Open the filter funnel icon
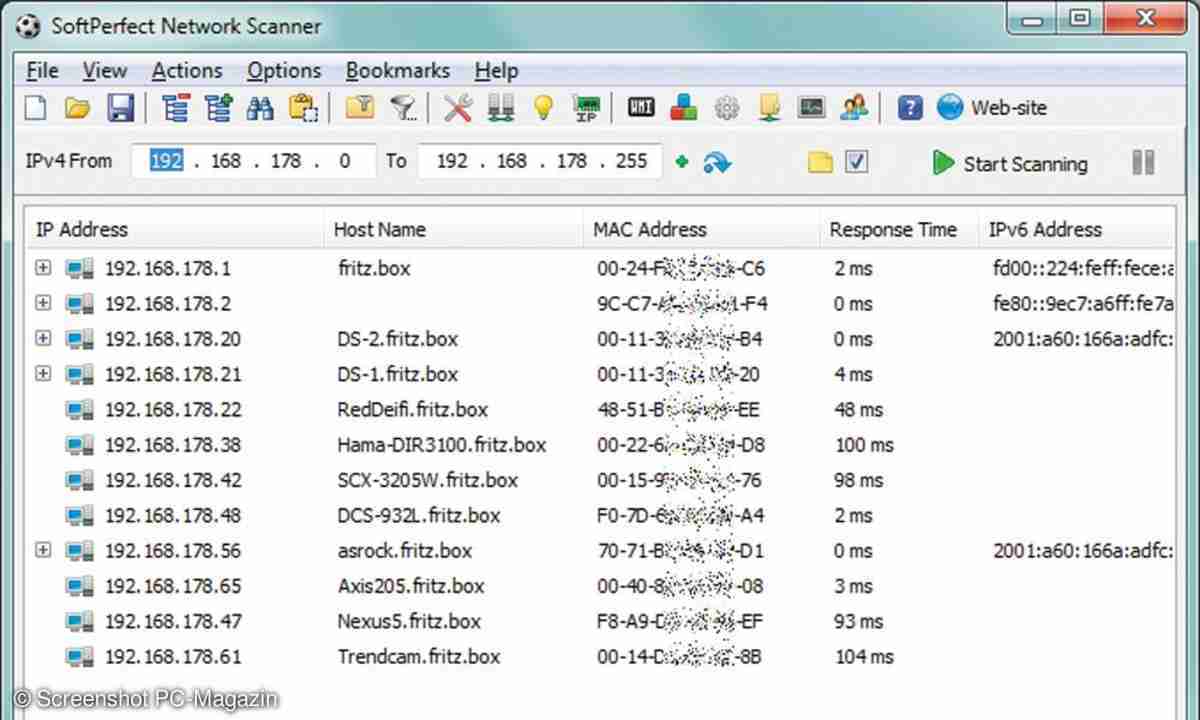Screen dimensions: 1200x720 (403, 108)
